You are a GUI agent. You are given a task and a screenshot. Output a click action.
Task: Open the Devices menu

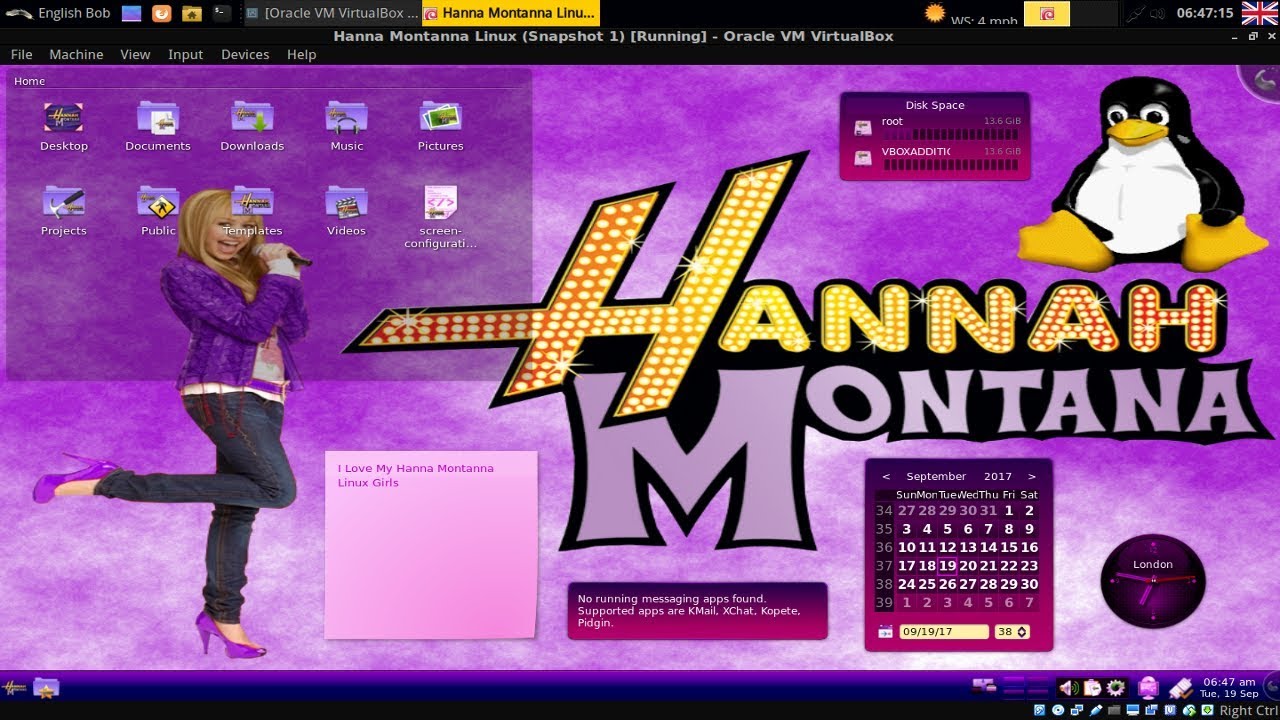click(x=245, y=55)
